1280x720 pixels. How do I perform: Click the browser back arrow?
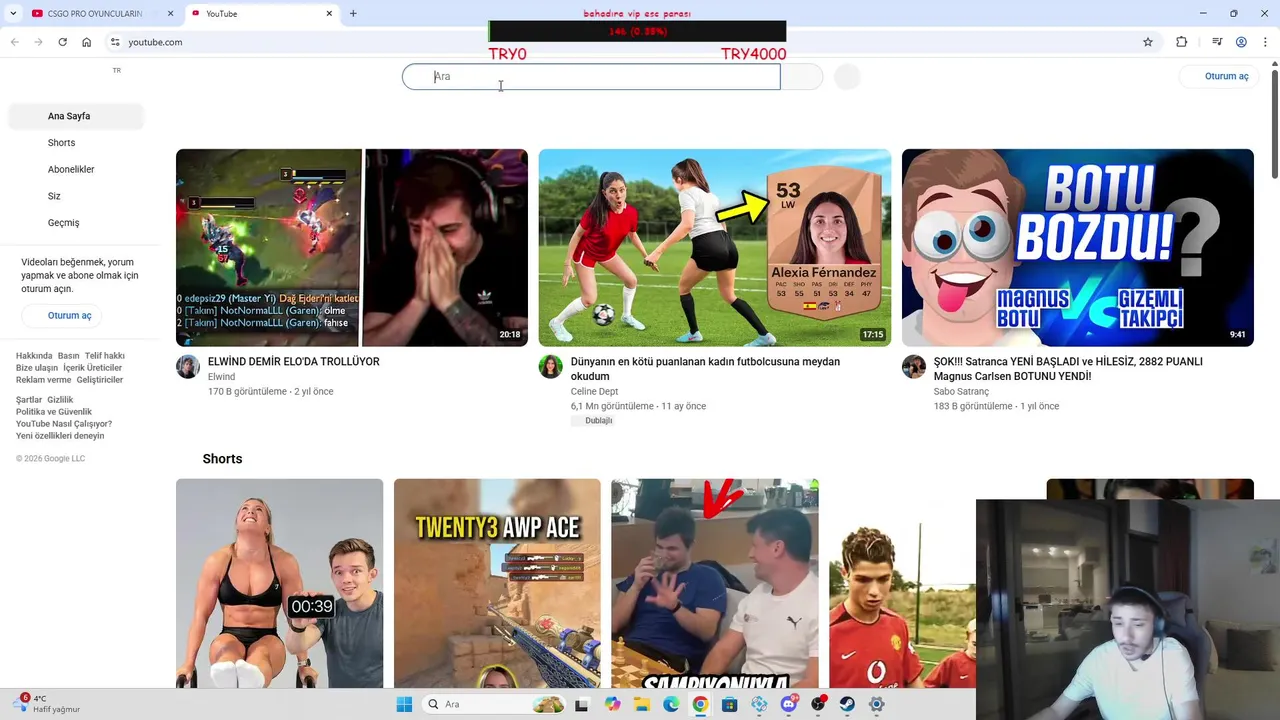tap(14, 42)
